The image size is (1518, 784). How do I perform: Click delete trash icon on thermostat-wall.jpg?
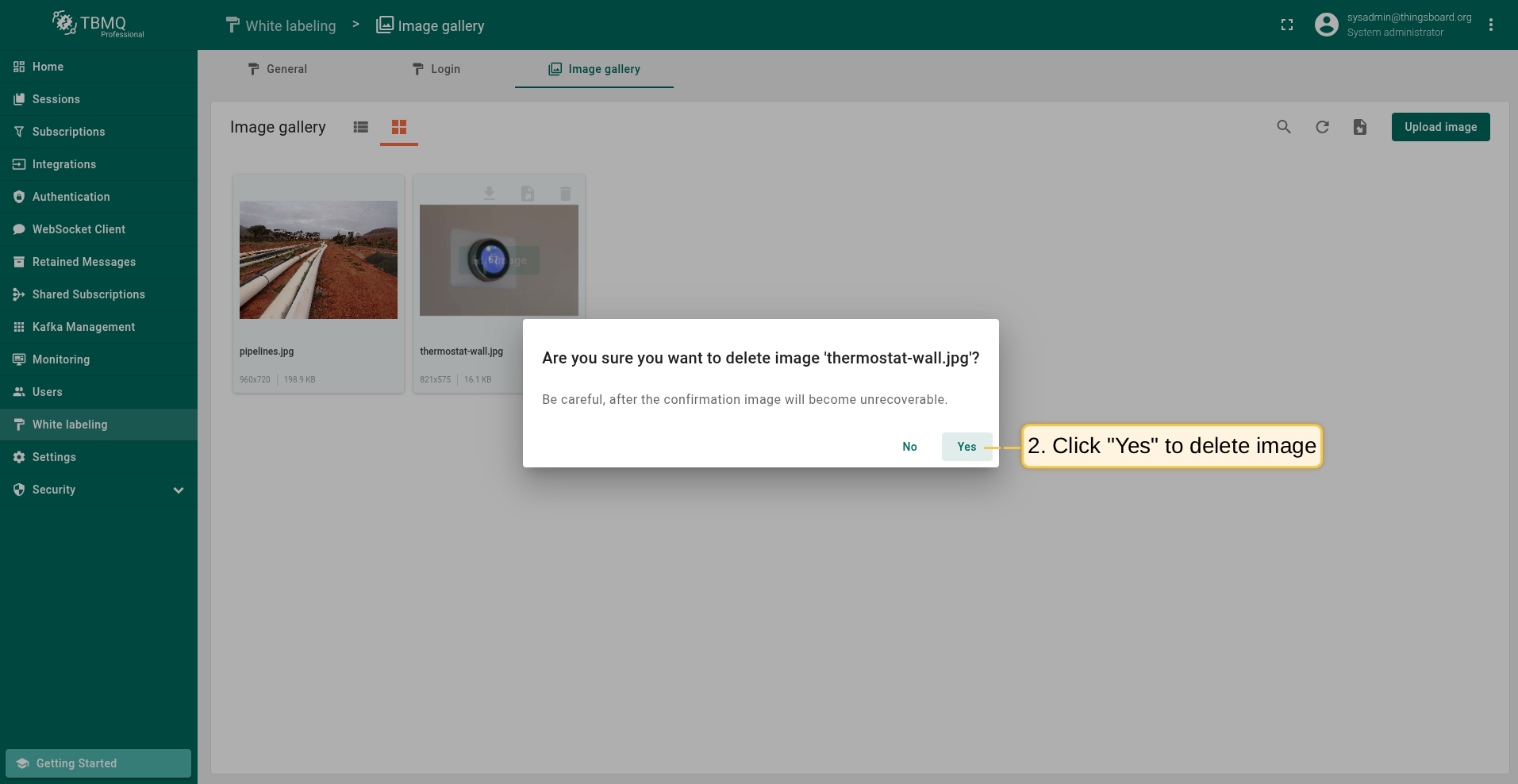point(565,193)
